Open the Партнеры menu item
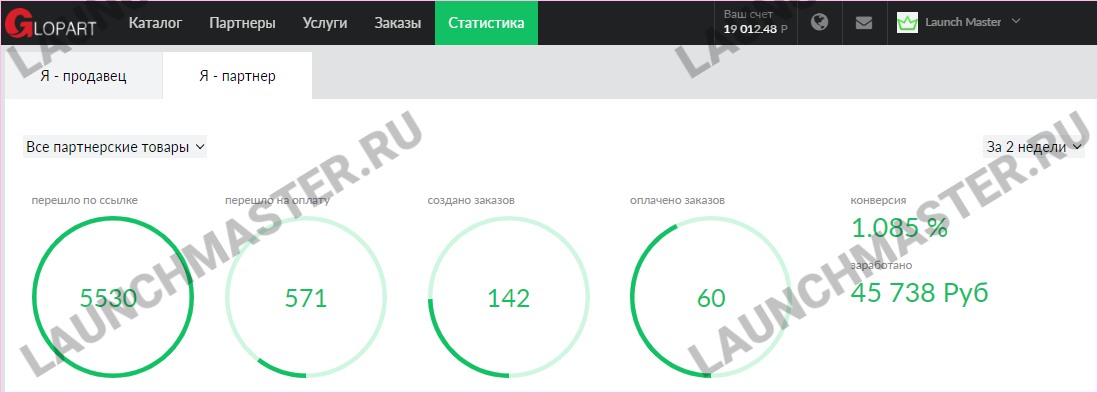Image resolution: width=1098 pixels, height=393 pixels. tap(242, 23)
